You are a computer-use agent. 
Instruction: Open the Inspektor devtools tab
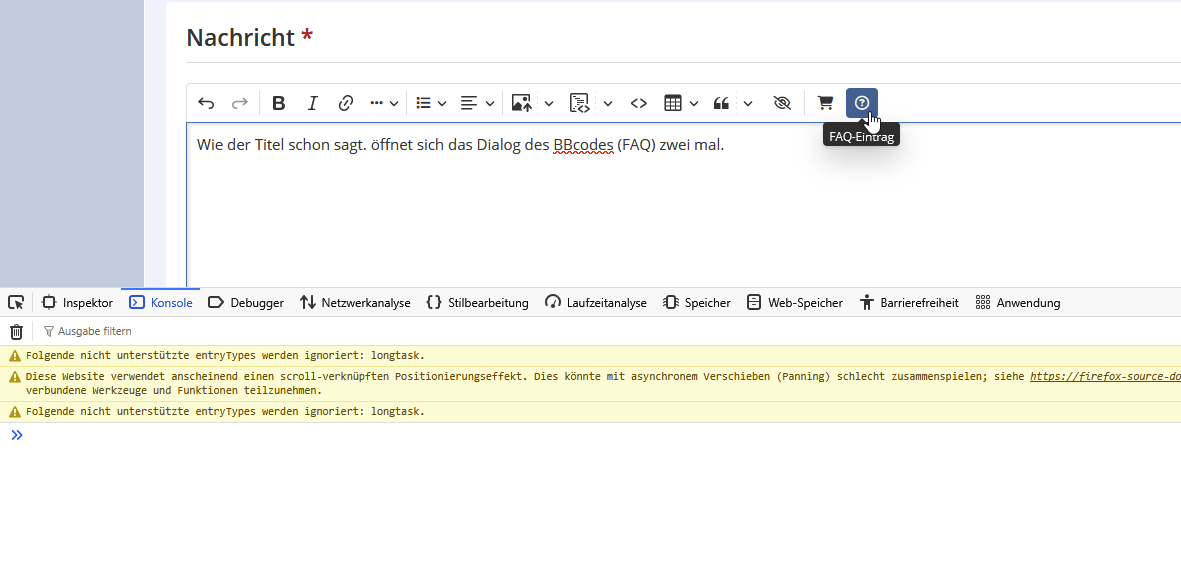pos(78,303)
